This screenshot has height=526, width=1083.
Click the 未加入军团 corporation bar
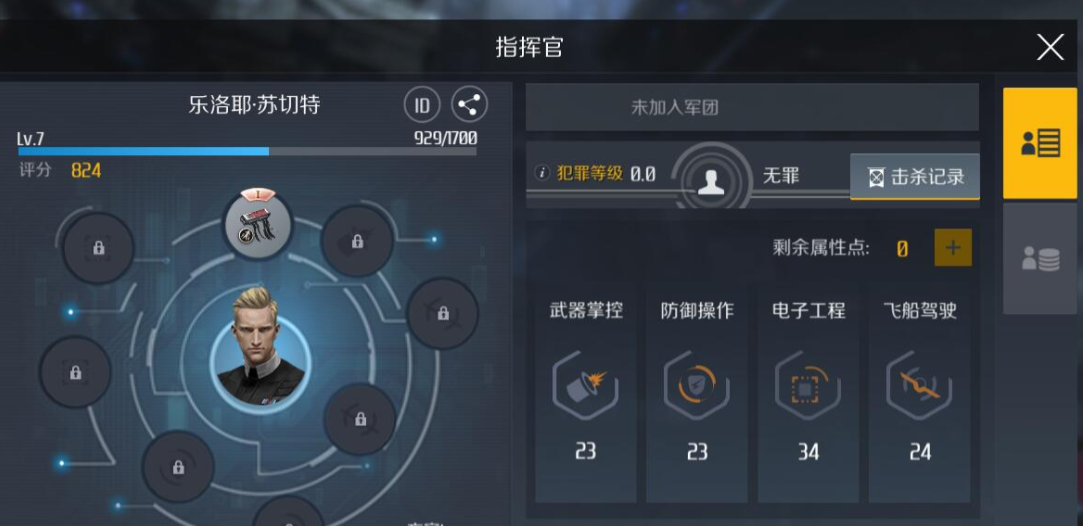(752, 107)
